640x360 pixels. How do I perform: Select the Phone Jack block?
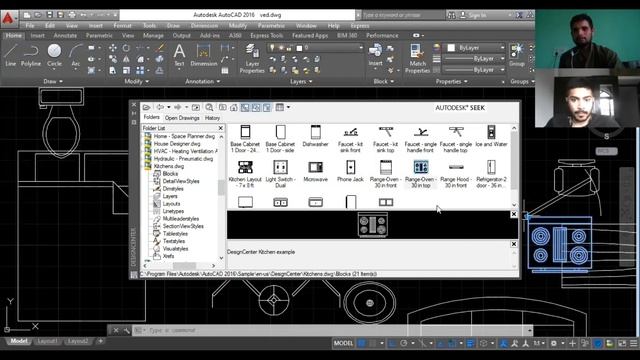(350, 171)
